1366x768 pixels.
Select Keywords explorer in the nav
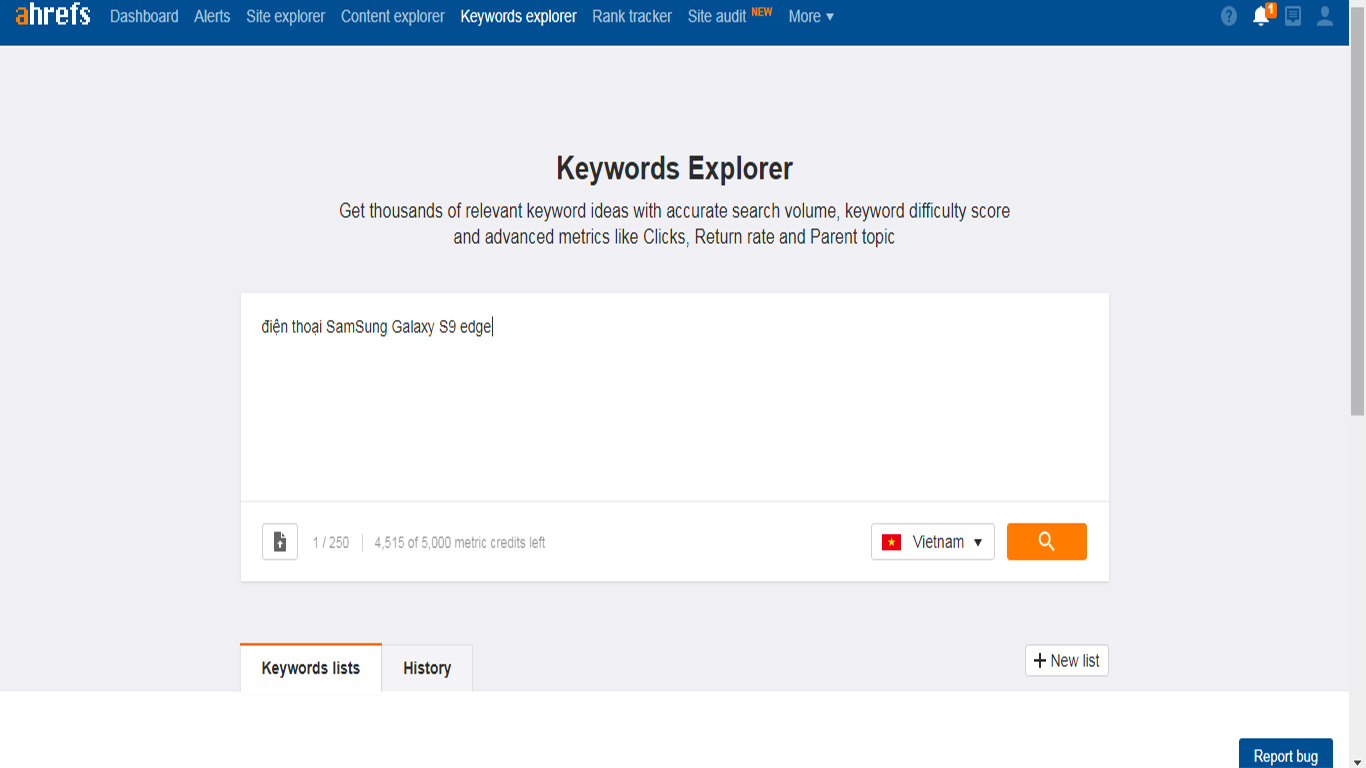pos(519,16)
